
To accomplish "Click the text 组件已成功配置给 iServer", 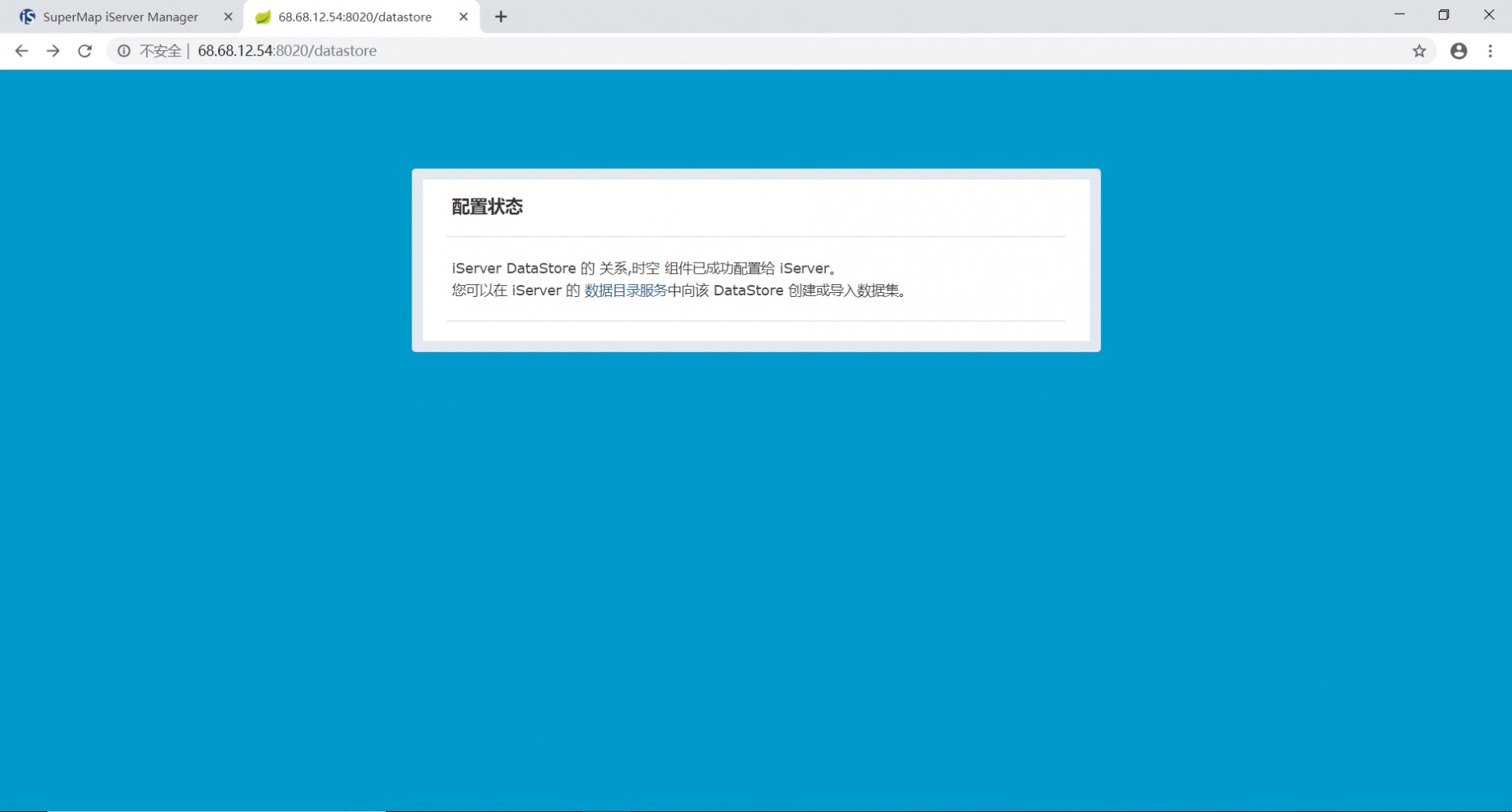I will 747,268.
